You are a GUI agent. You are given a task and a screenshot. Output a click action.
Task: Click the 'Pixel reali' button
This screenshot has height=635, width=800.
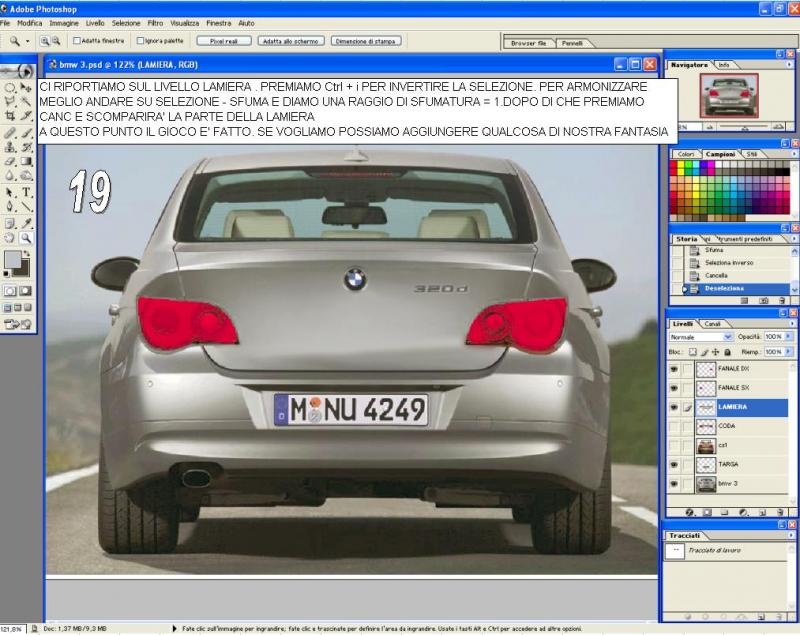[224, 41]
